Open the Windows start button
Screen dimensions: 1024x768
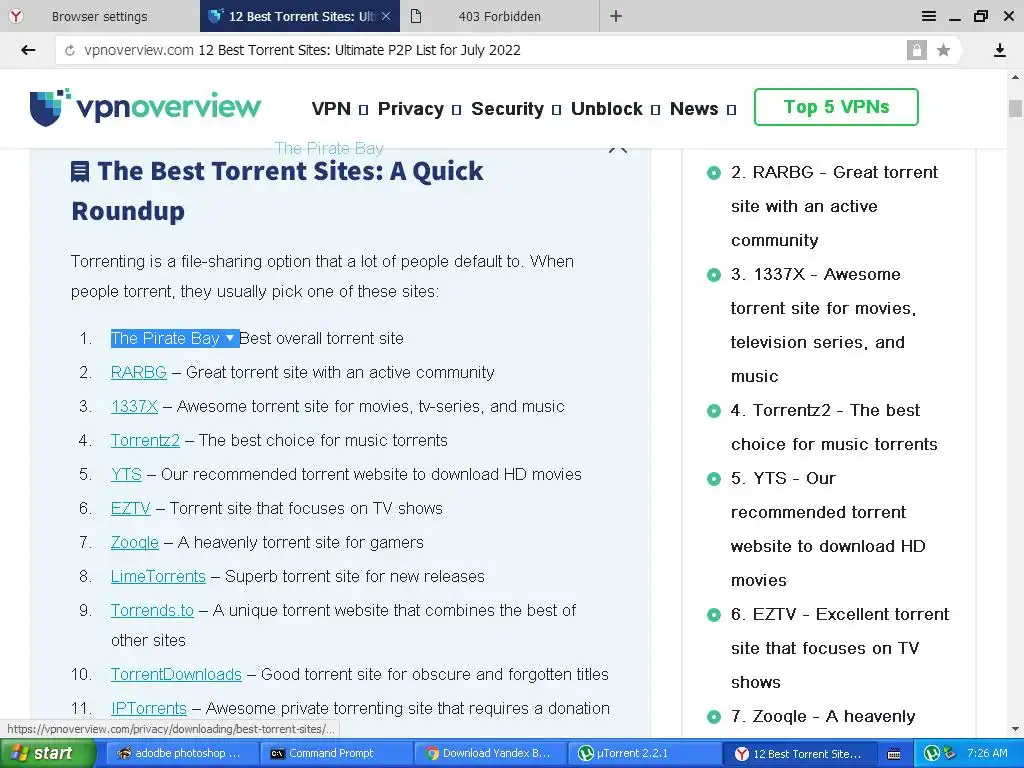point(48,754)
